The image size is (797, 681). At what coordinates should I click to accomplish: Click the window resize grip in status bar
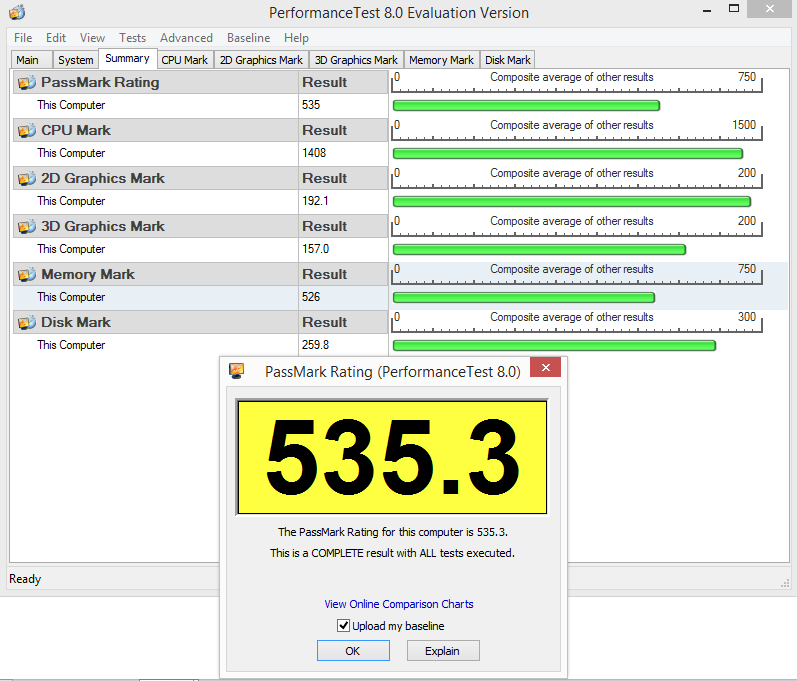pos(785,583)
